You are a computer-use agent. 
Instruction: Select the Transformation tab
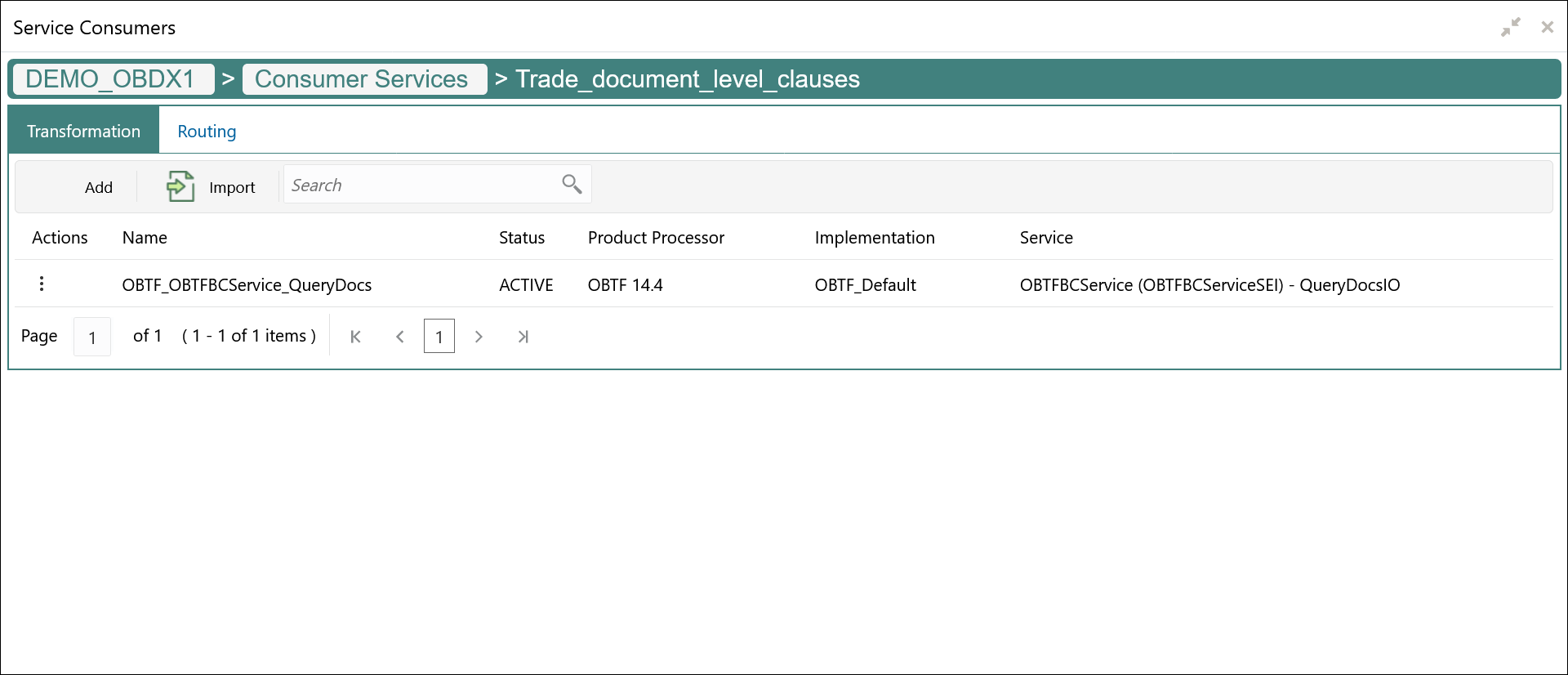(83, 131)
